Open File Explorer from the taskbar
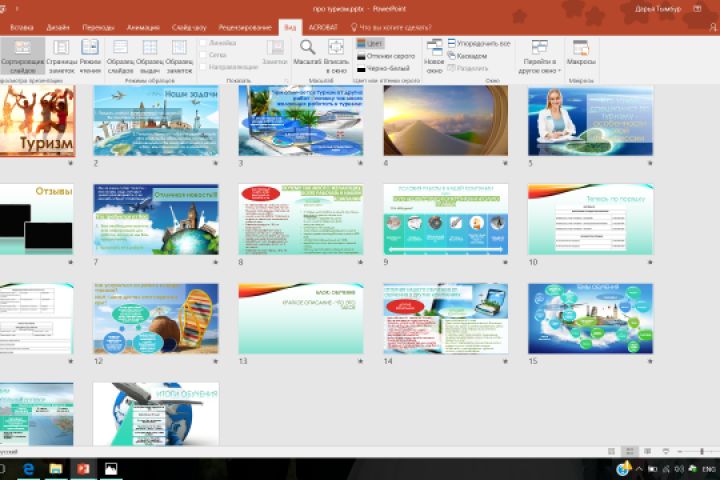Viewport: 720px width, 480px height. 56,469
